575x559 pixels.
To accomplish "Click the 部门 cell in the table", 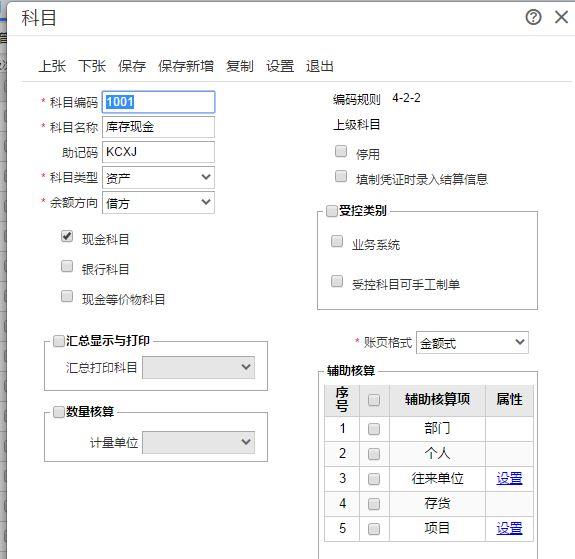I will click(437, 428).
